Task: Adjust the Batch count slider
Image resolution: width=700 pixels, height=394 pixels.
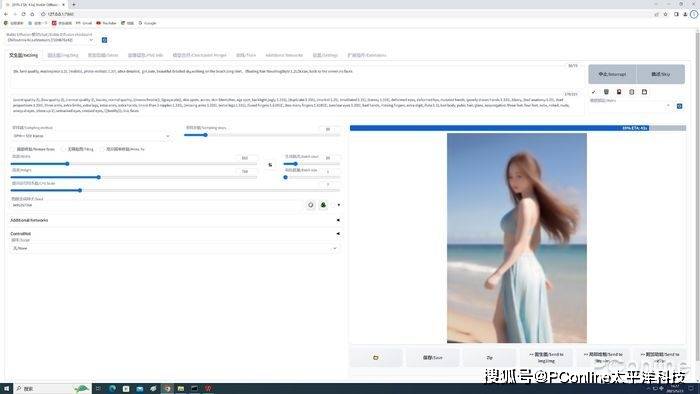Action: point(312,164)
